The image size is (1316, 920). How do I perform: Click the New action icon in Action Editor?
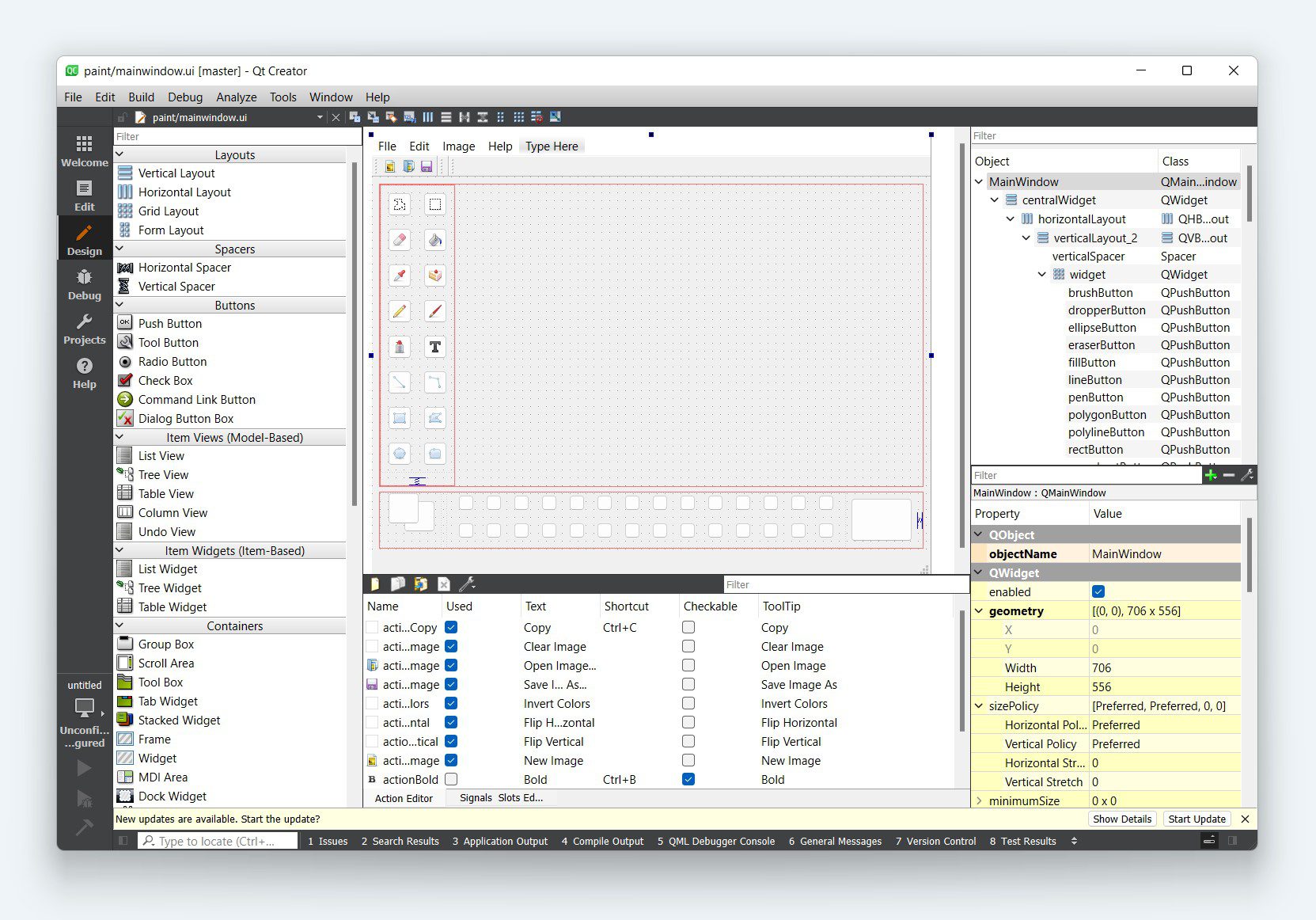(375, 584)
